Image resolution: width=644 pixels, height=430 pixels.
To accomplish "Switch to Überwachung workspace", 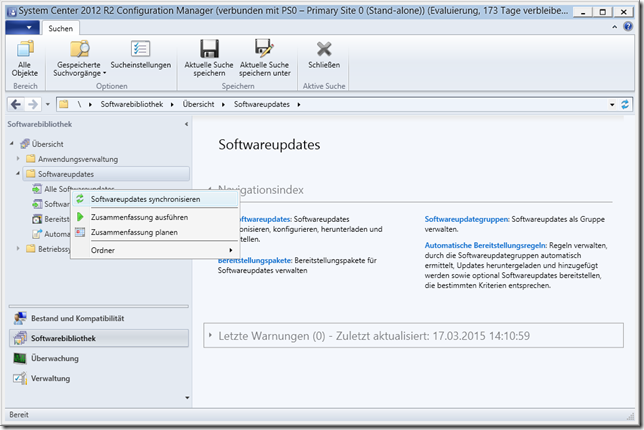I will (99, 358).
